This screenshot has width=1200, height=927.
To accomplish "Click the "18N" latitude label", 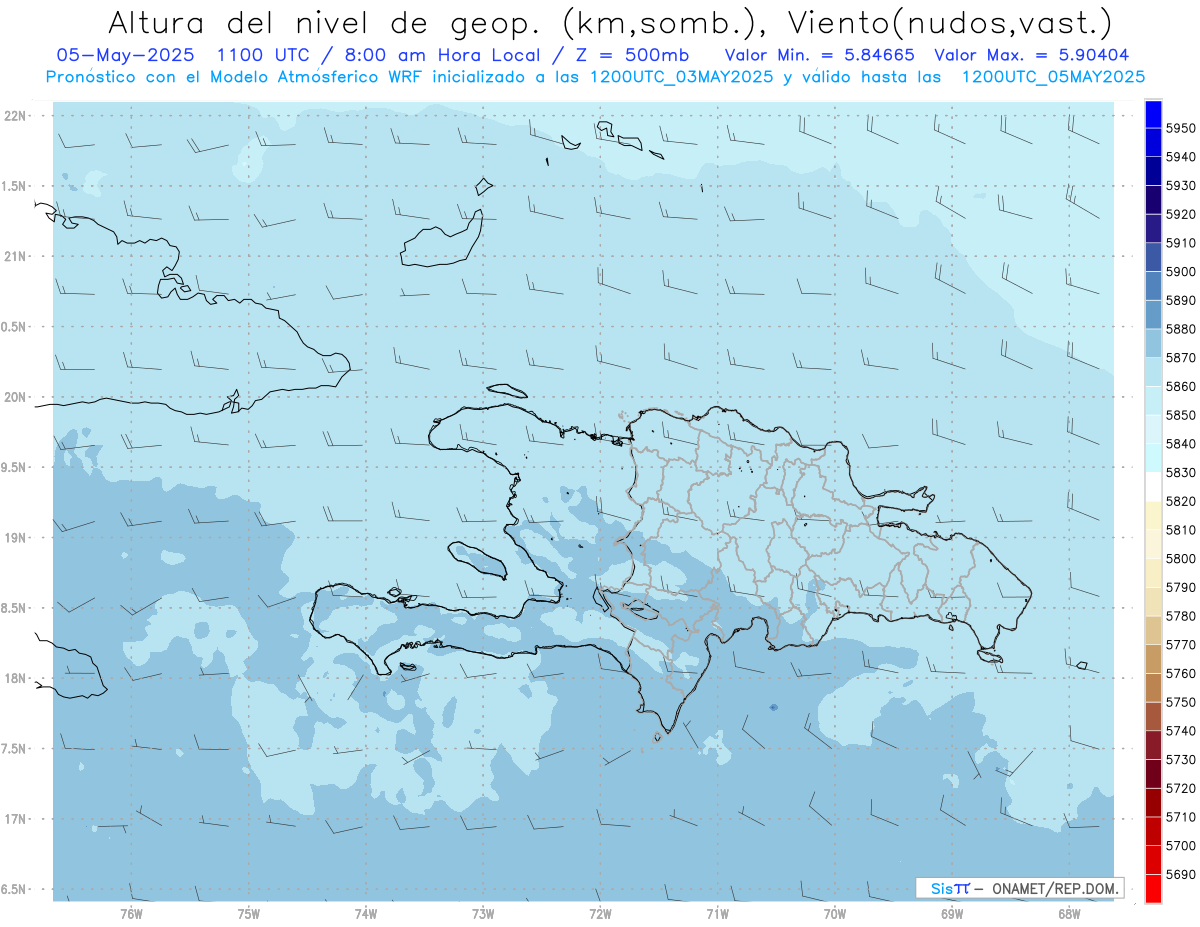I will [15, 679].
